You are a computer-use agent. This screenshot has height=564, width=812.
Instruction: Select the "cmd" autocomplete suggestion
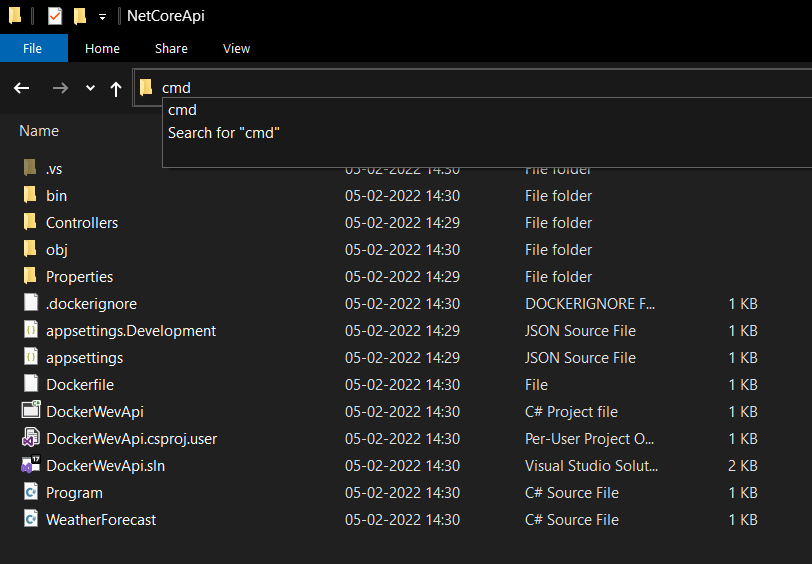click(183, 110)
